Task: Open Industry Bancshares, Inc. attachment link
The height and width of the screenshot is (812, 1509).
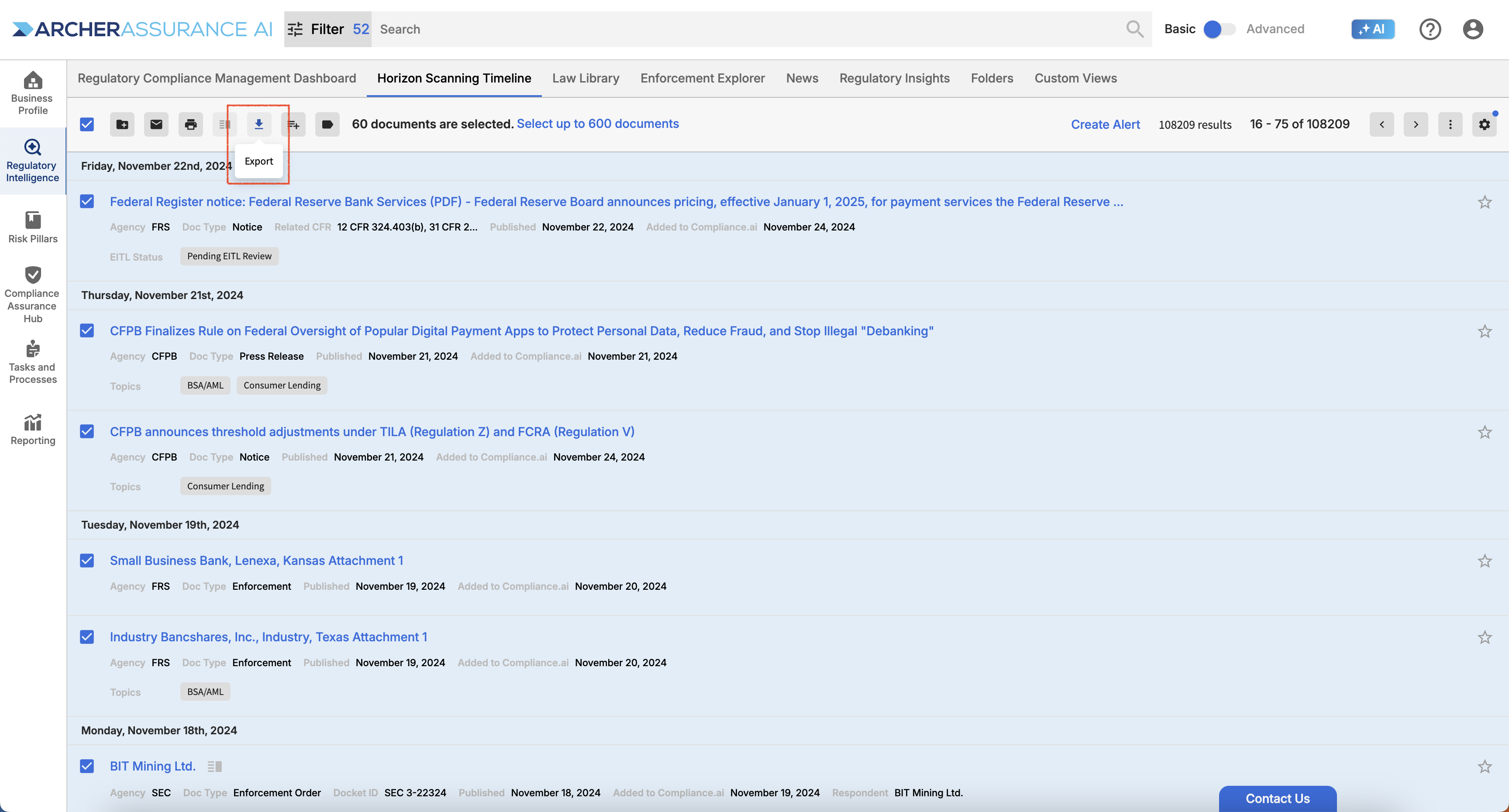Action: coord(268,637)
